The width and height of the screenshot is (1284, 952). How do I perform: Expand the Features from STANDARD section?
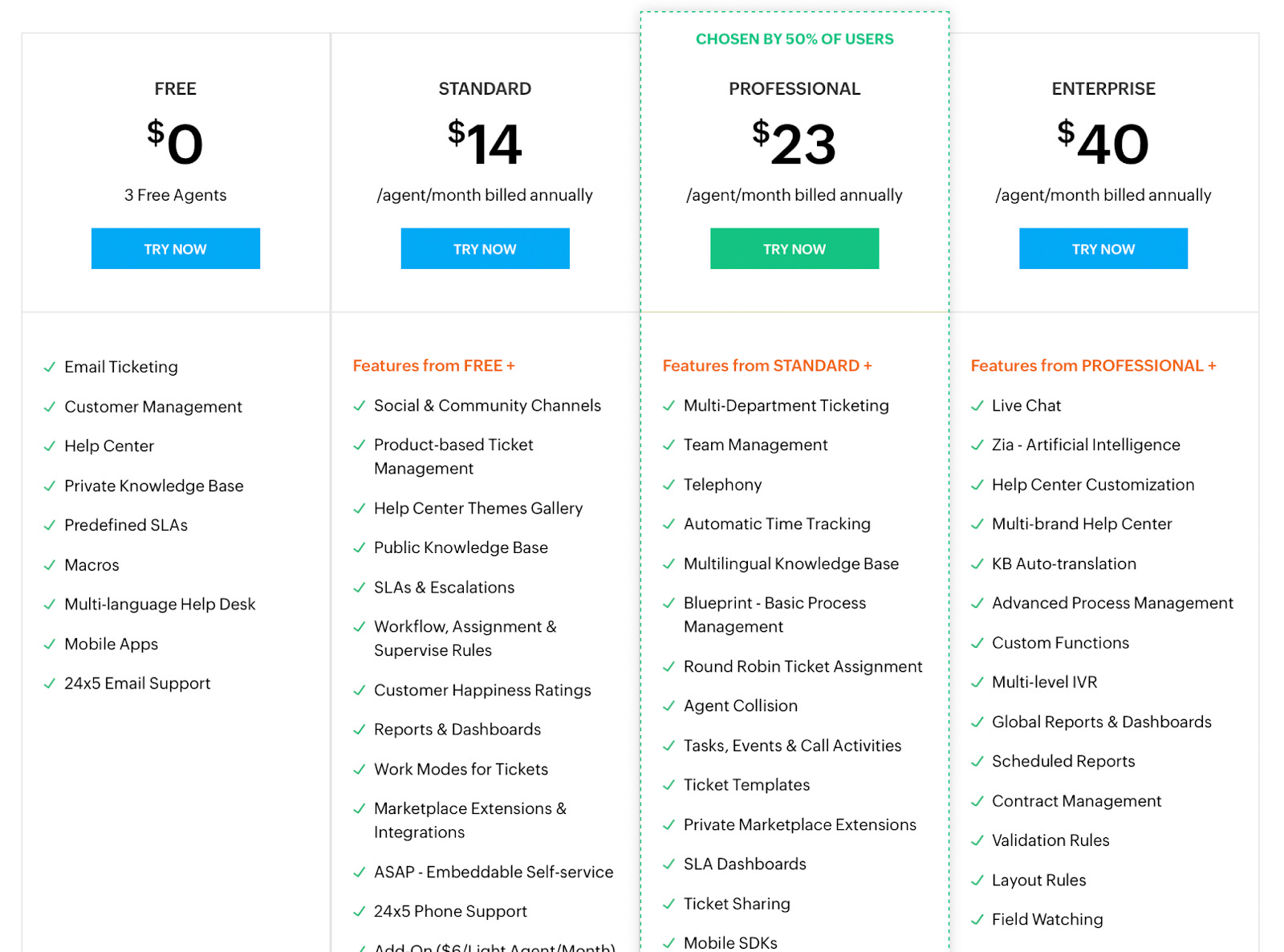point(767,365)
